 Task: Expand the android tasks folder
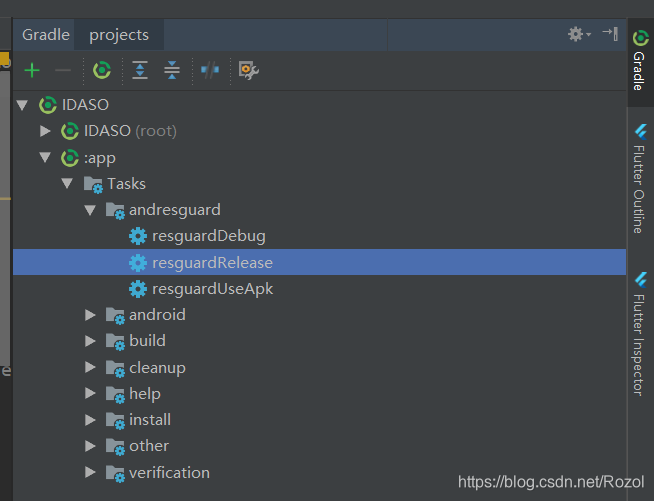[x=90, y=315]
